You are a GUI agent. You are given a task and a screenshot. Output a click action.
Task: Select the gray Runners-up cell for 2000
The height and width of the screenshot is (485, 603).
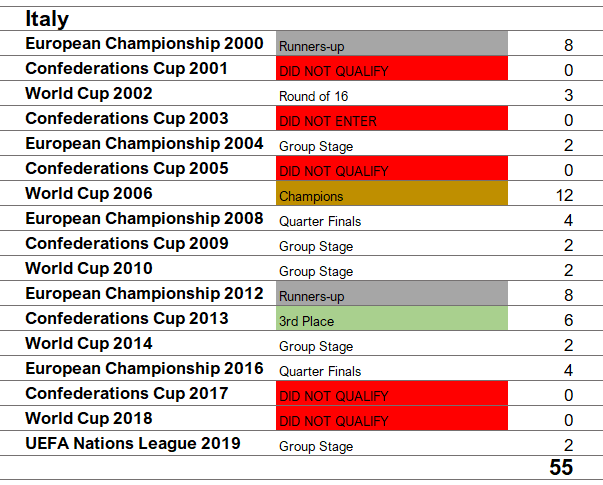click(x=392, y=43)
